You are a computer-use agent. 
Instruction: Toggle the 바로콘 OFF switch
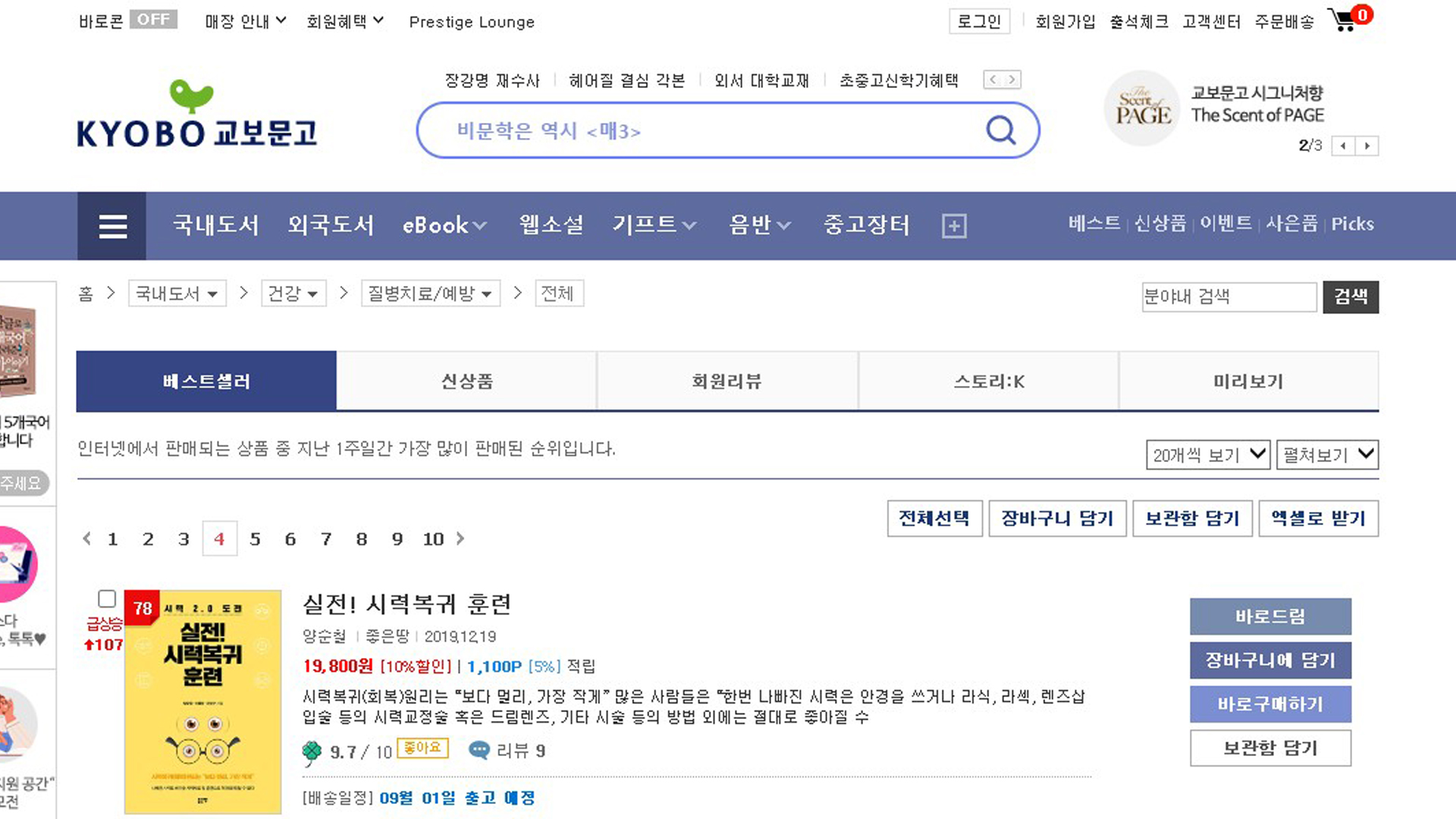point(153,20)
